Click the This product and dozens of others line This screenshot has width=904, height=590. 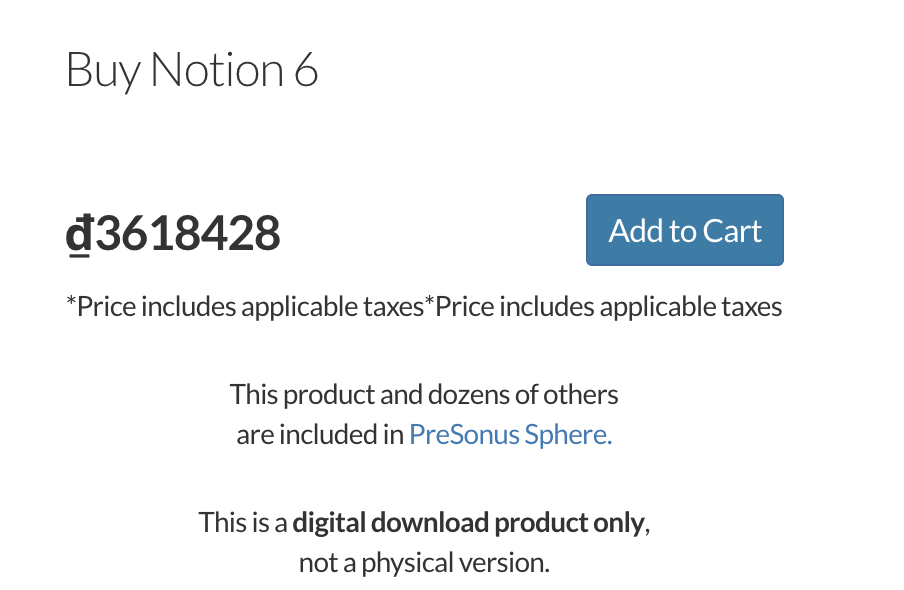pyautogui.click(x=424, y=395)
